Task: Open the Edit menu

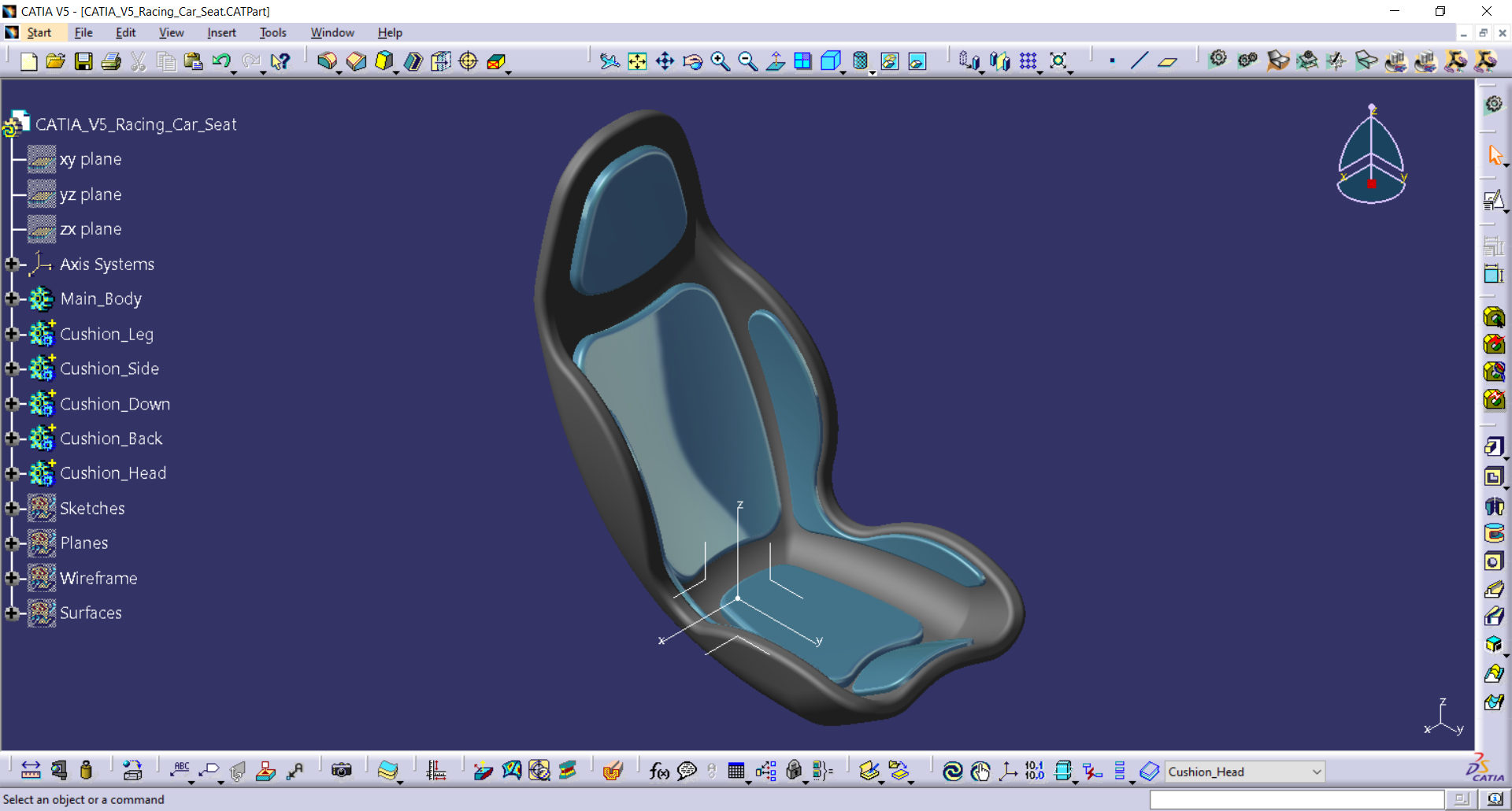Action: pyautogui.click(x=126, y=32)
